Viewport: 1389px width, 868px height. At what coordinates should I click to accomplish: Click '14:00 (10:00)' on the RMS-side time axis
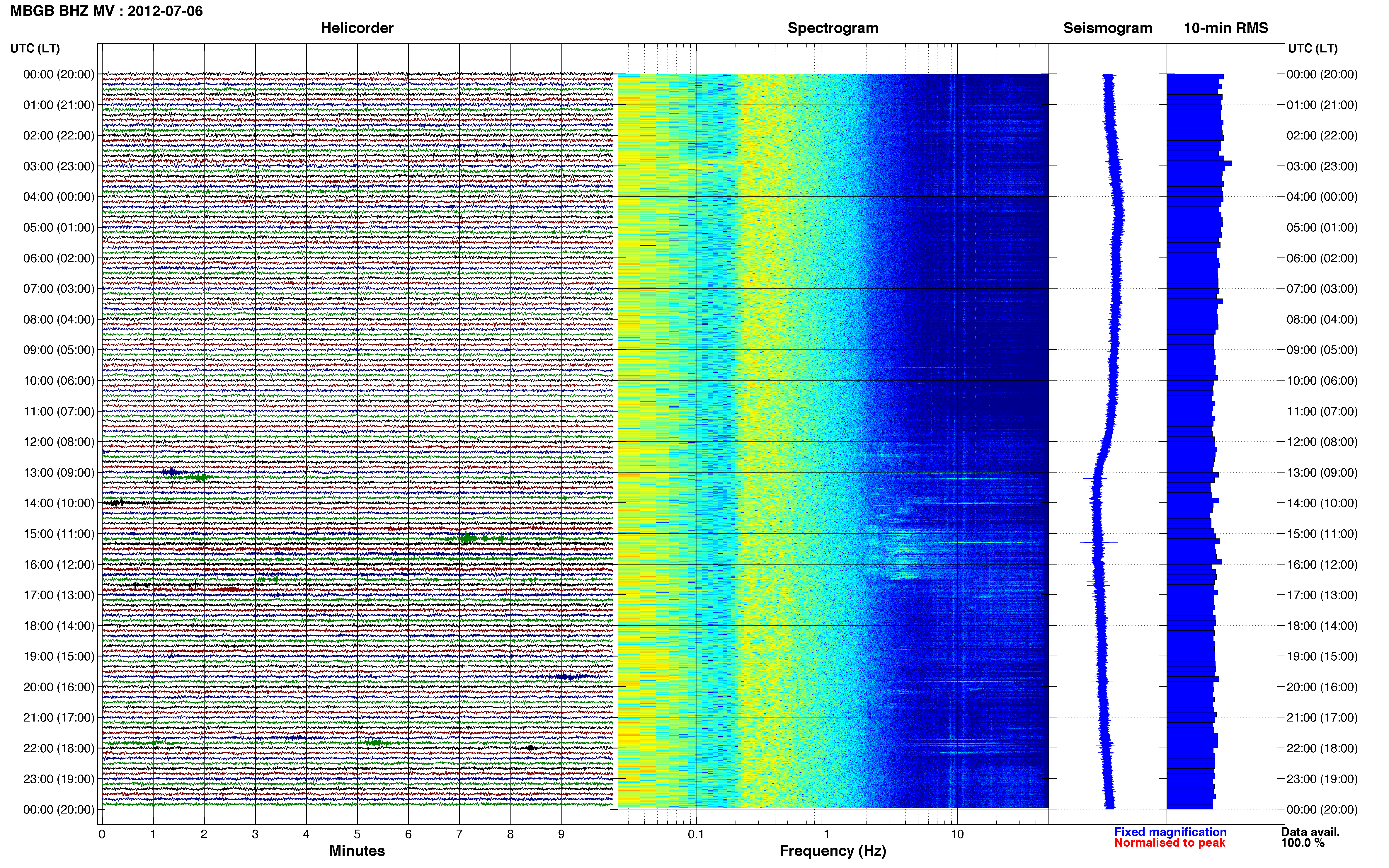(x=1322, y=504)
